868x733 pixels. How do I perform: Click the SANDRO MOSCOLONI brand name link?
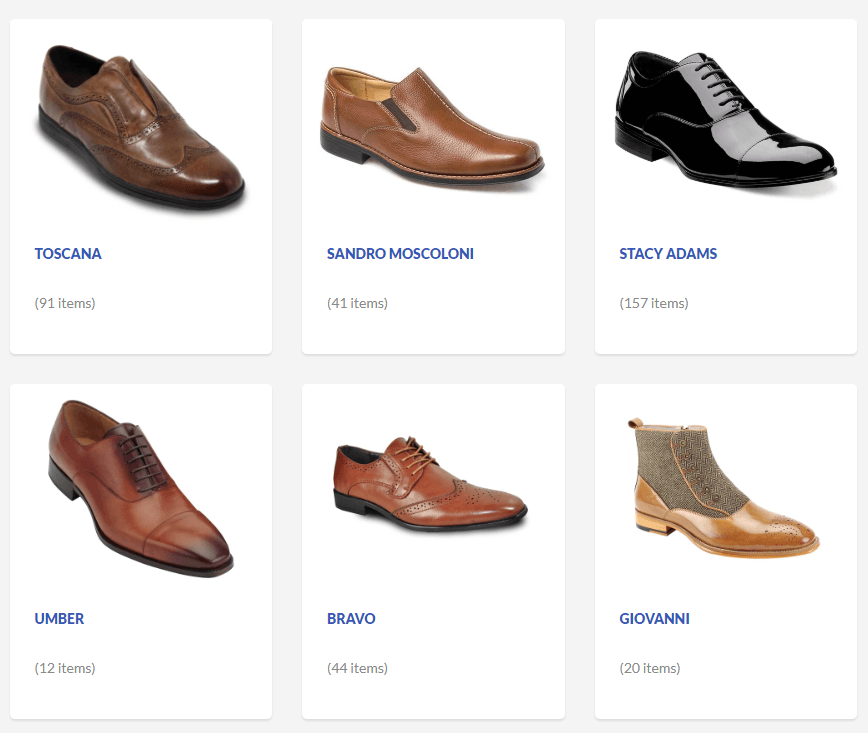pos(400,254)
